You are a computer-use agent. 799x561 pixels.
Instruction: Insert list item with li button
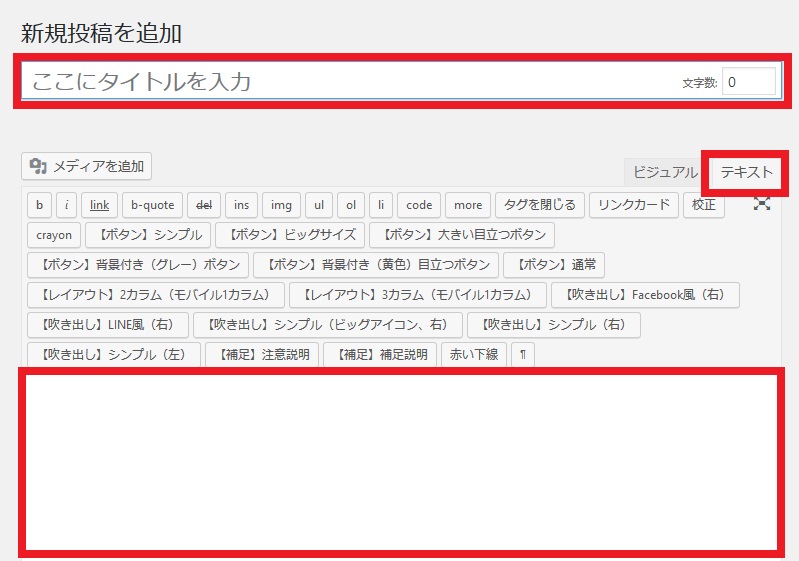click(x=381, y=205)
